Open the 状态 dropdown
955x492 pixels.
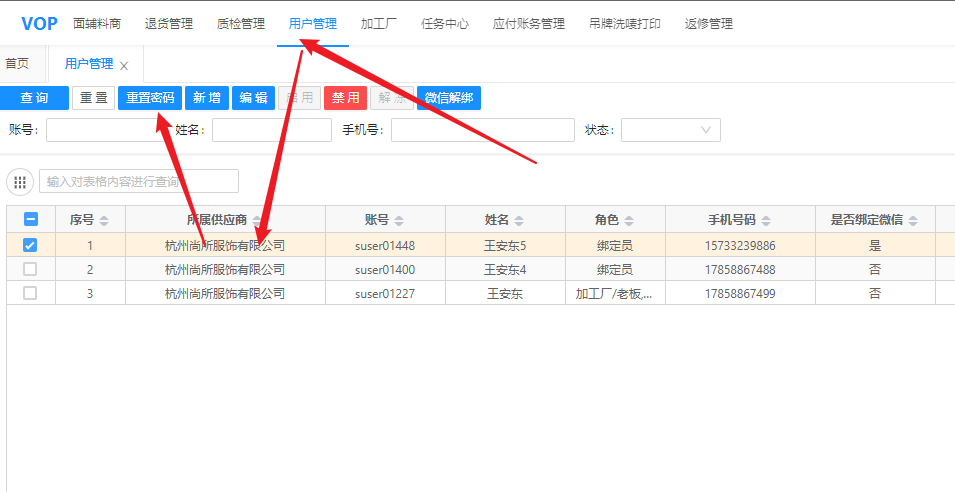[670, 130]
